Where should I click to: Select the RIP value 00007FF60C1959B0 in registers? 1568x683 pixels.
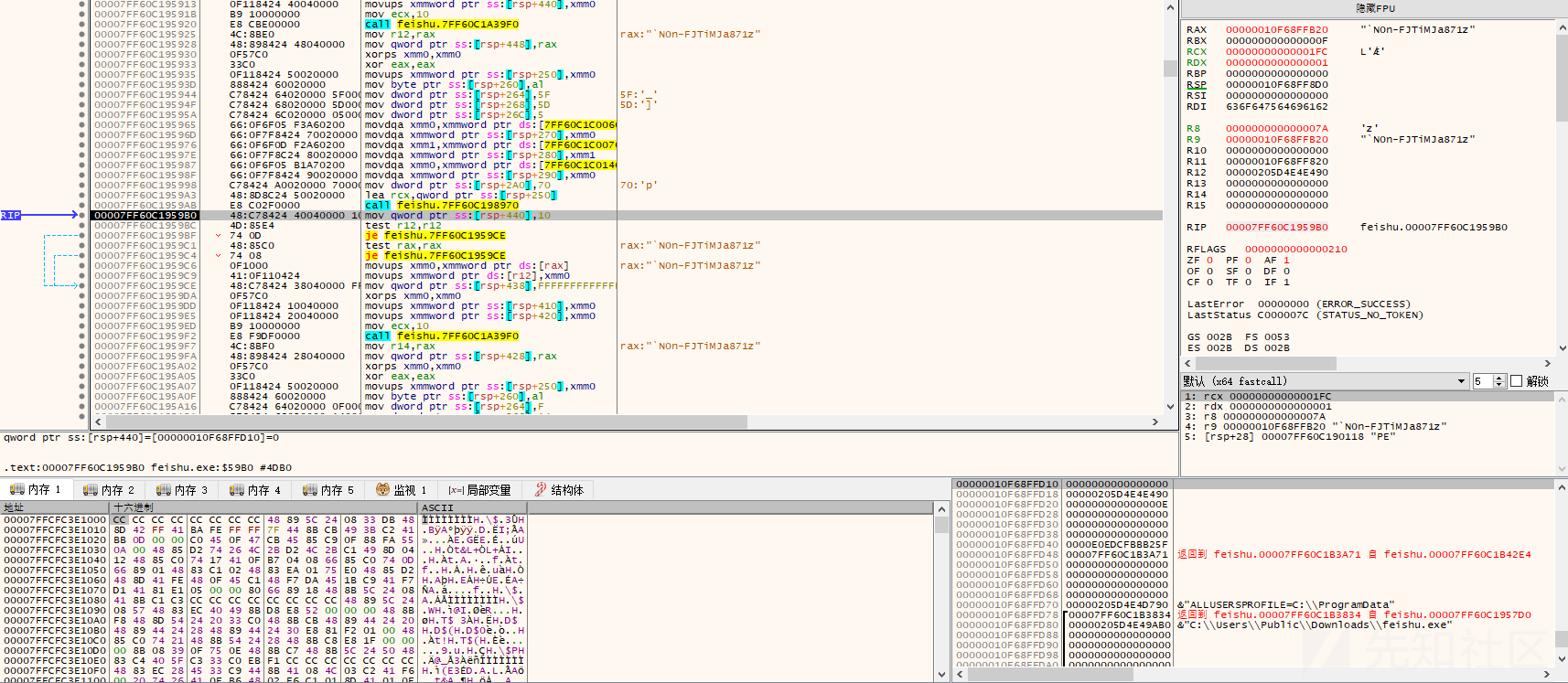[x=1277, y=228]
